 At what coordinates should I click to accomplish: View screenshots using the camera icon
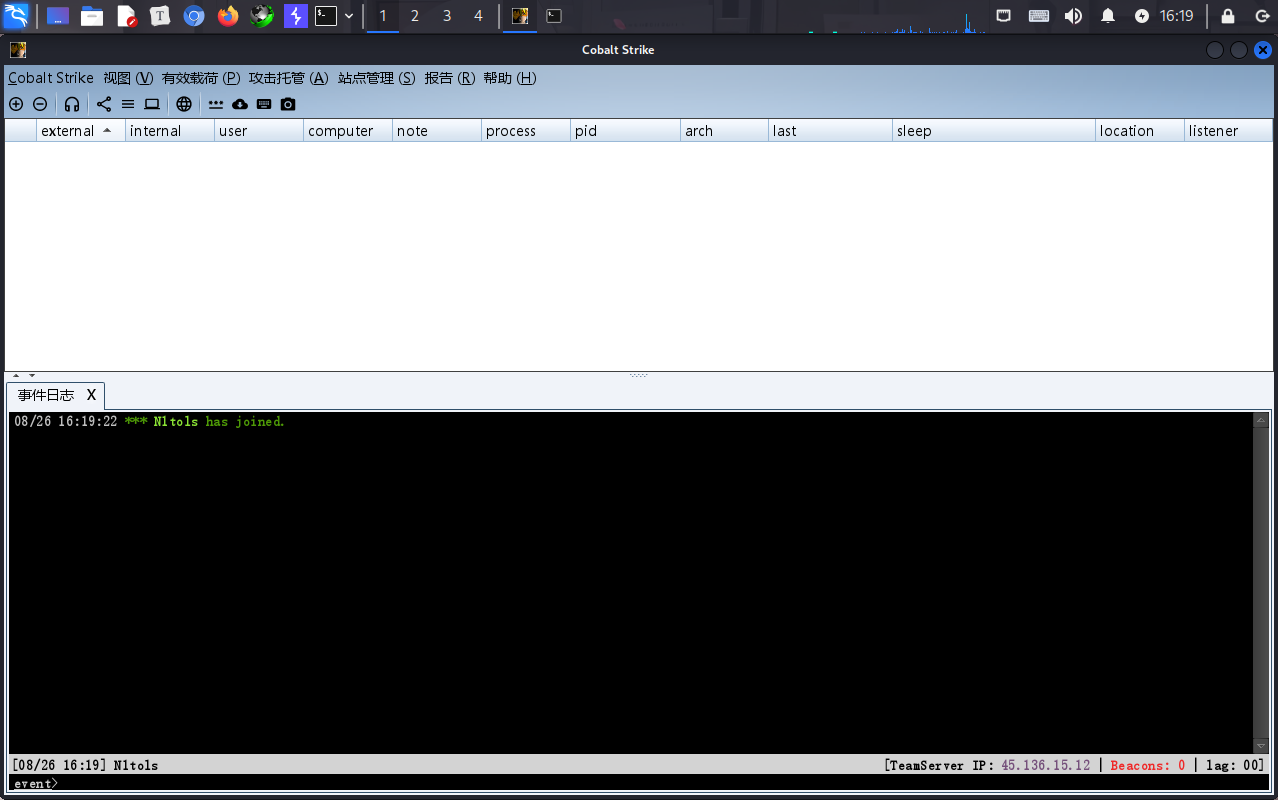(x=288, y=104)
